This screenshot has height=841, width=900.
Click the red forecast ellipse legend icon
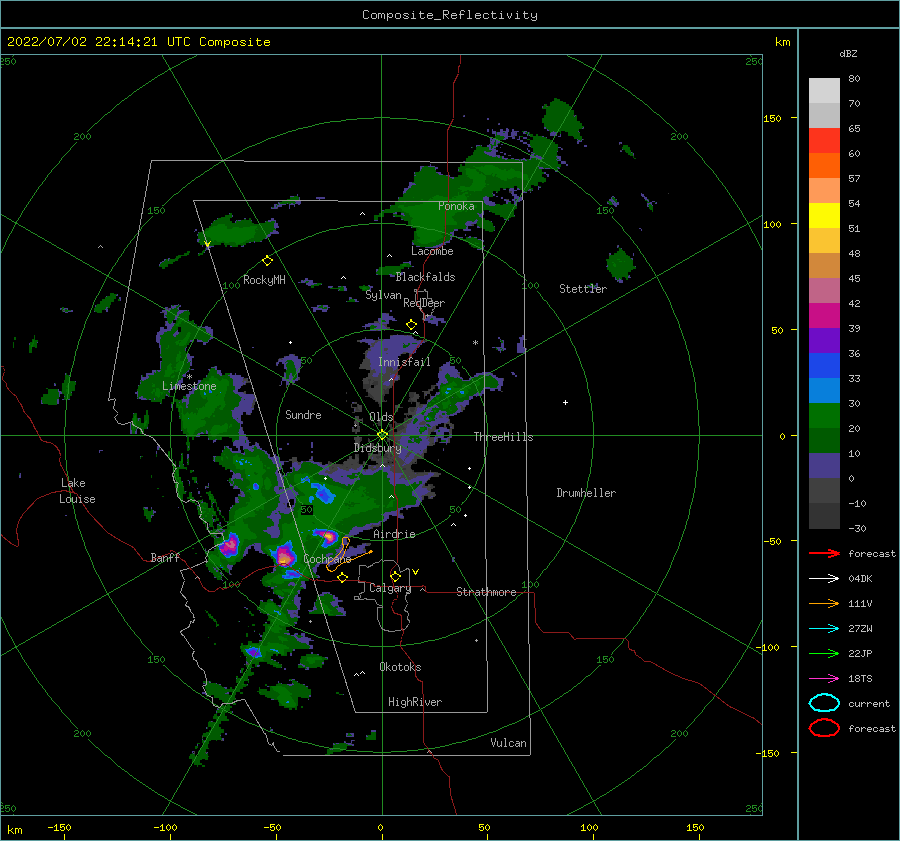pos(824,728)
